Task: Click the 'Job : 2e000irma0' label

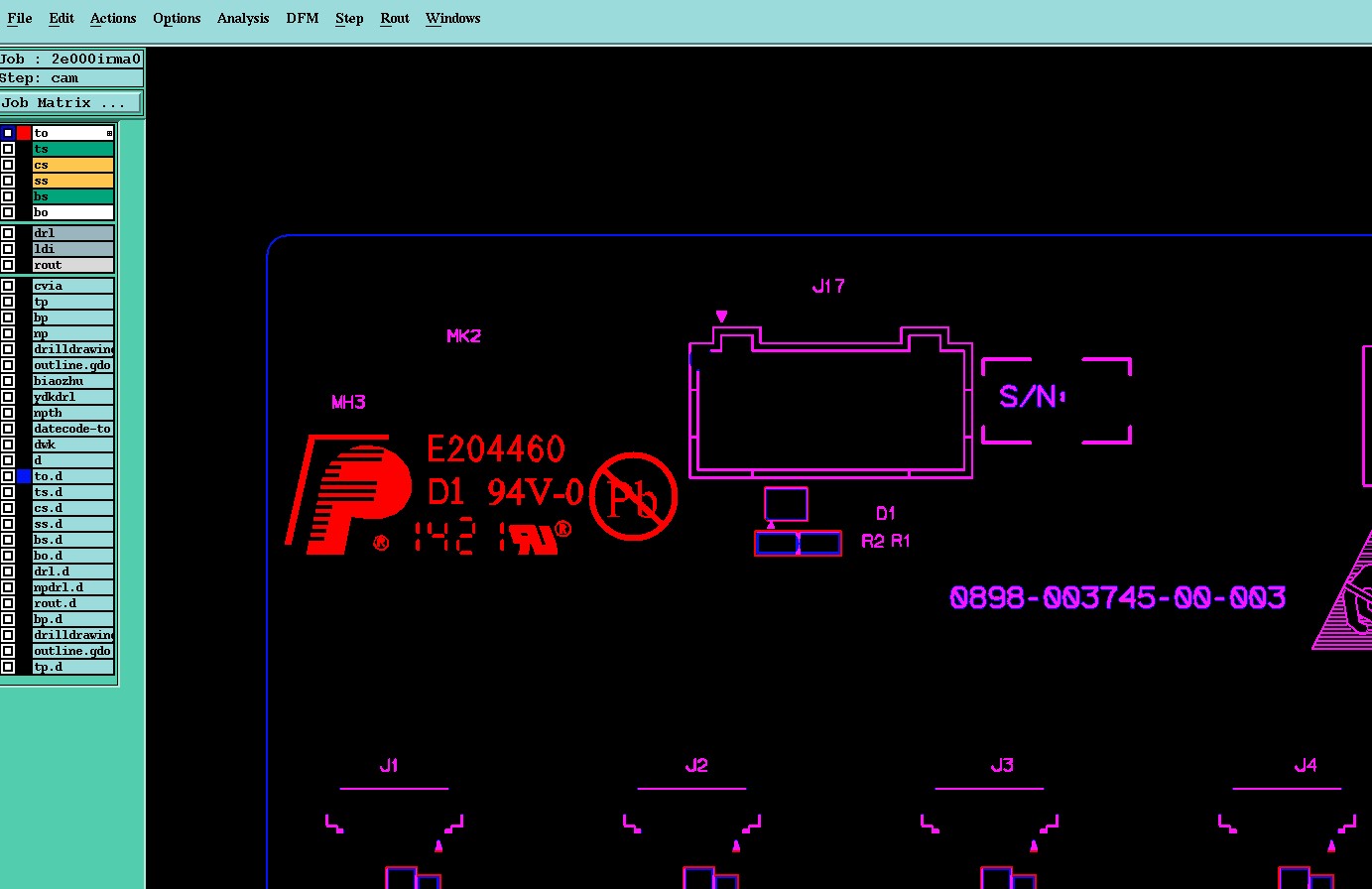Action: pos(70,59)
